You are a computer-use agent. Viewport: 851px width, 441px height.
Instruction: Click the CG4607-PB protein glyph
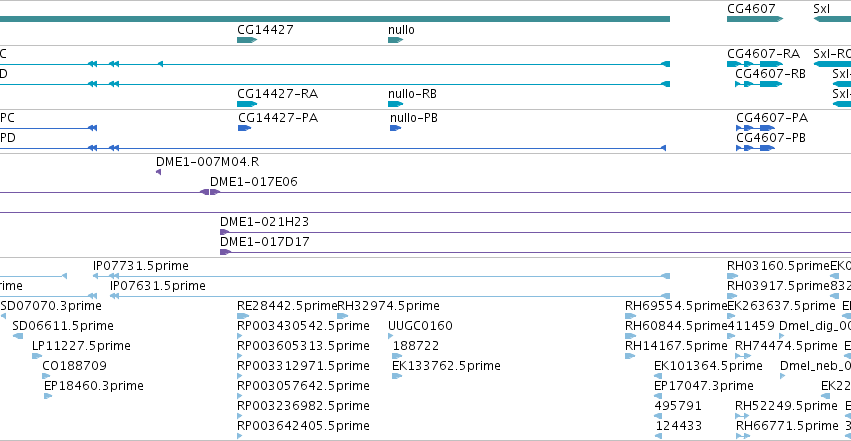755,148
